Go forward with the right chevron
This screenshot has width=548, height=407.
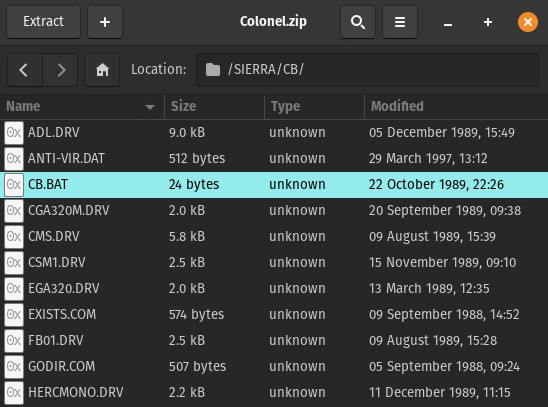pos(60,70)
